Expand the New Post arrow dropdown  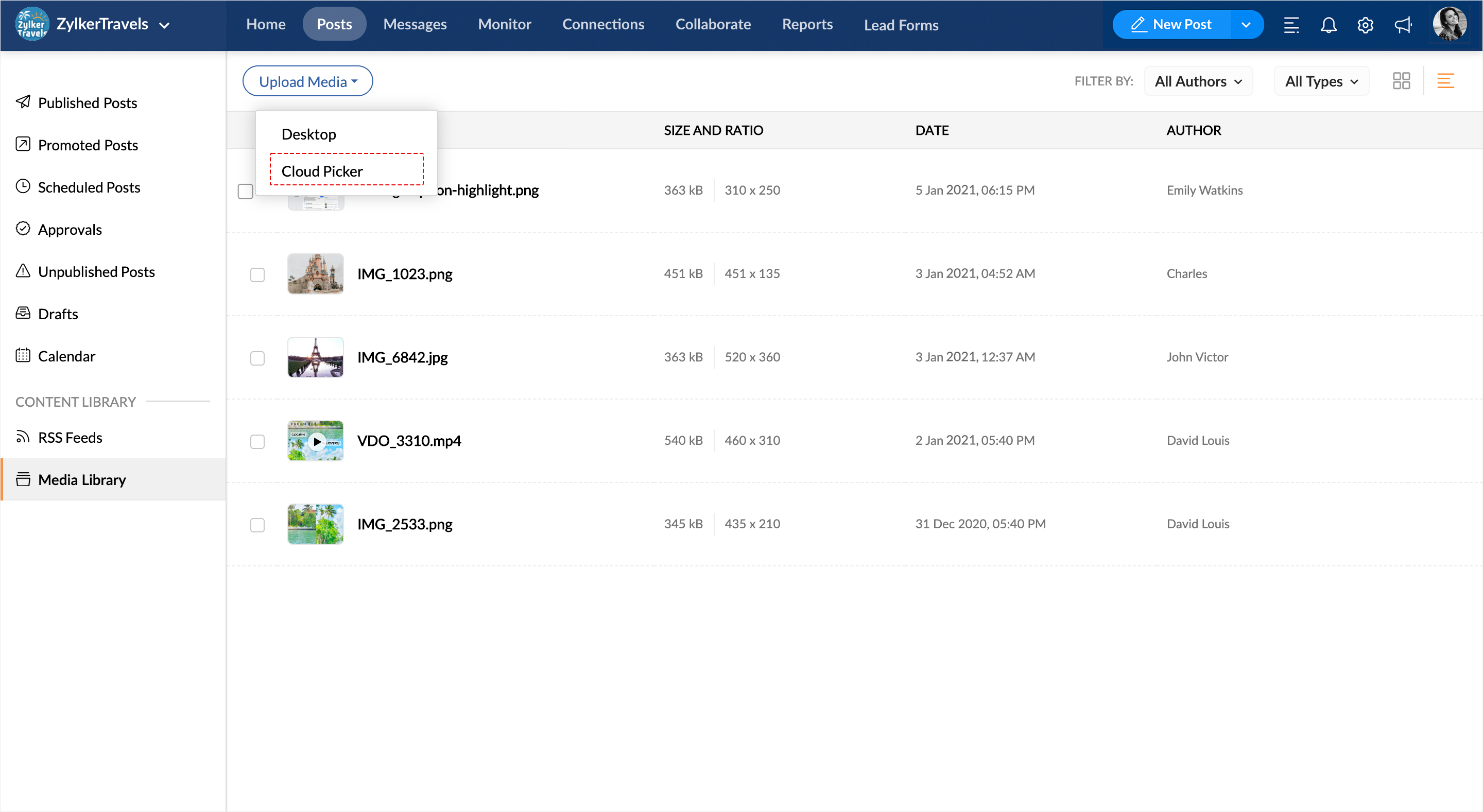point(1246,25)
